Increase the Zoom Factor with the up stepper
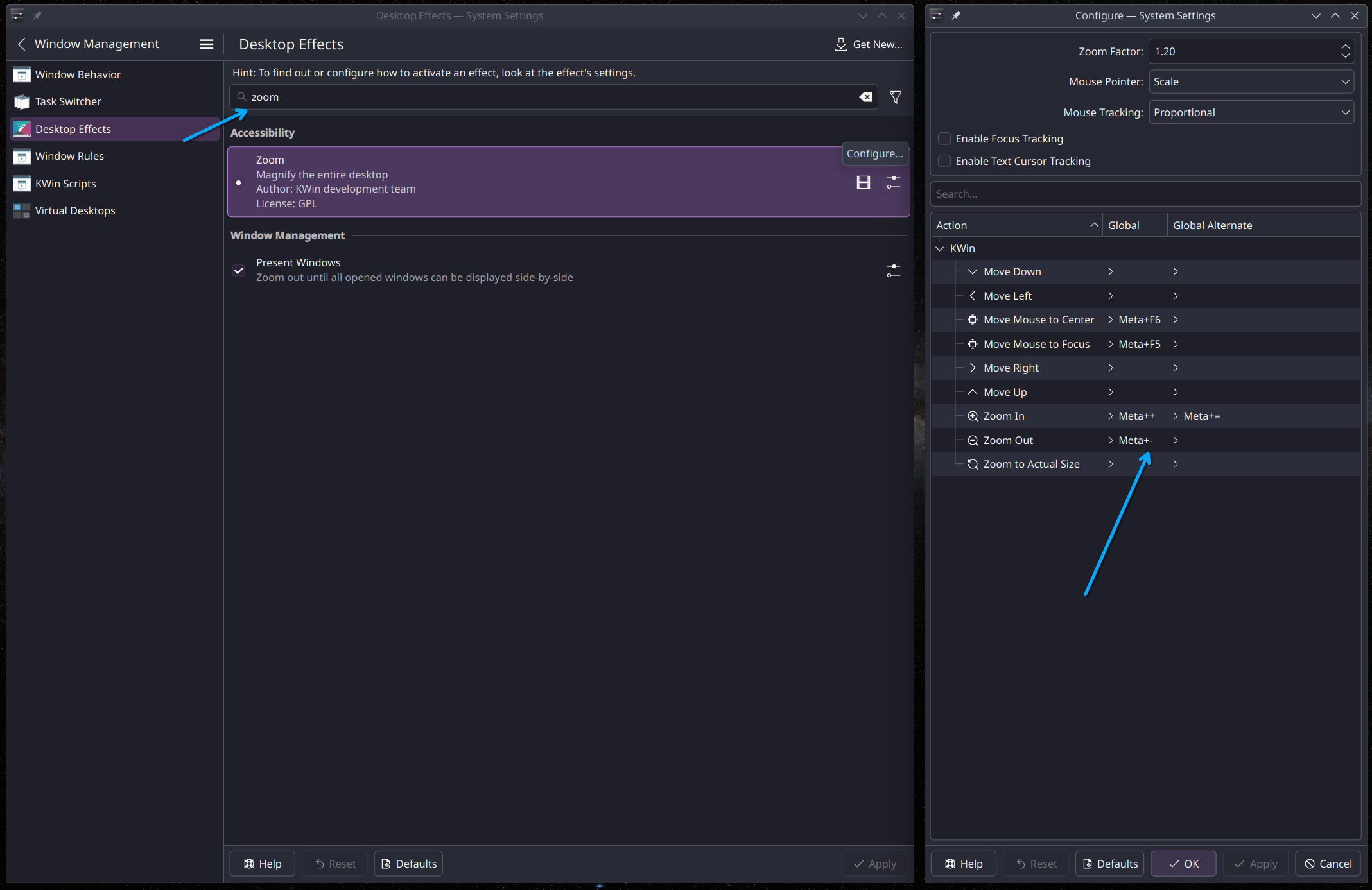Screen dimensions: 1372x890 [x=1346, y=46]
